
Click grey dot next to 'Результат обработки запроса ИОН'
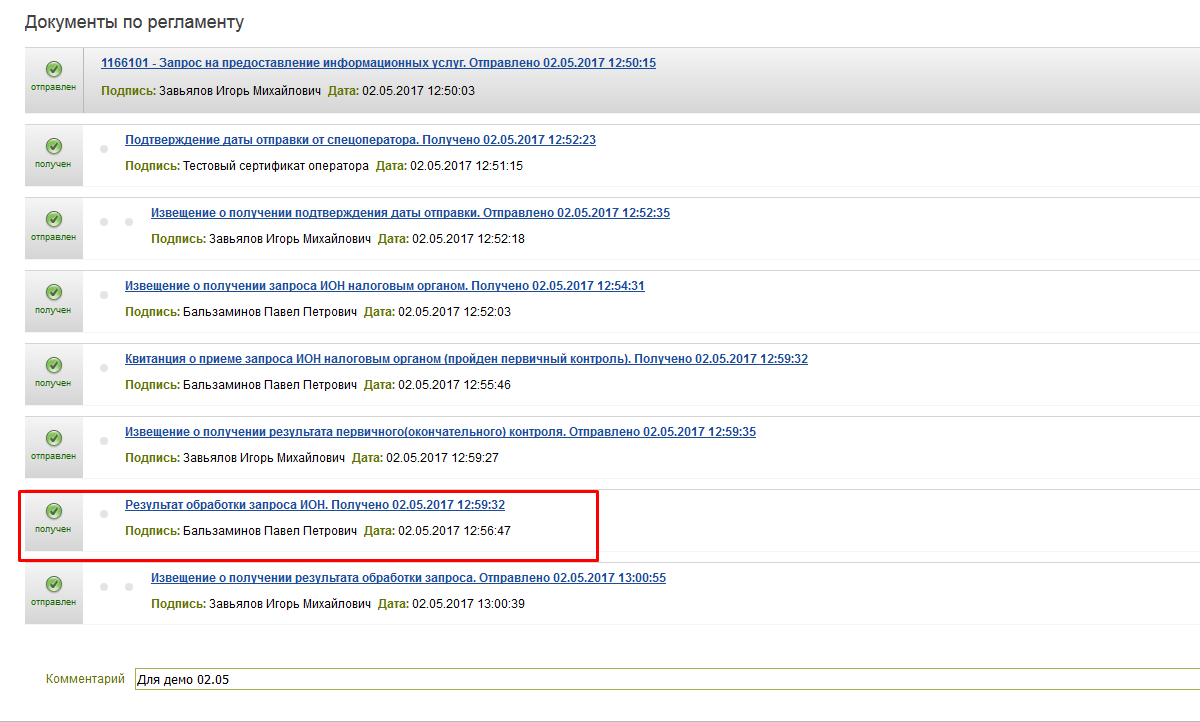pos(104,514)
